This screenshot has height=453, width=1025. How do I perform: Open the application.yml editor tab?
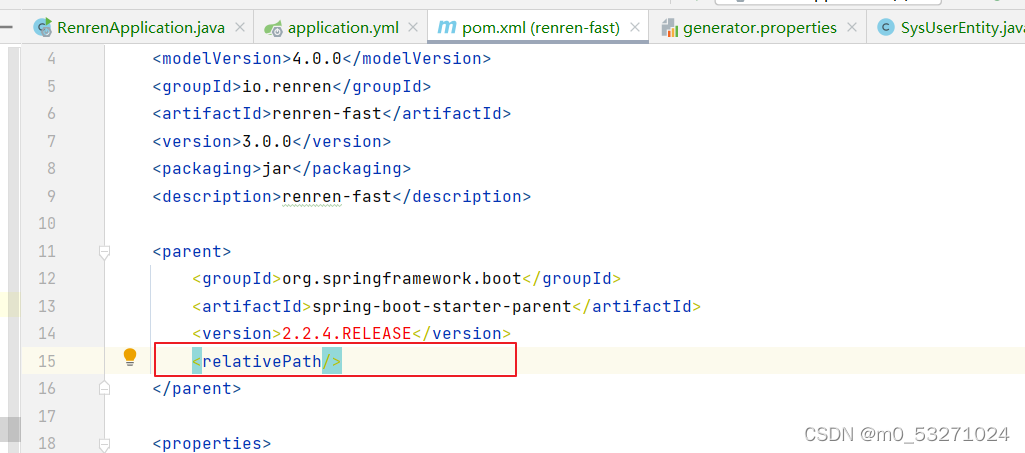(x=341, y=27)
